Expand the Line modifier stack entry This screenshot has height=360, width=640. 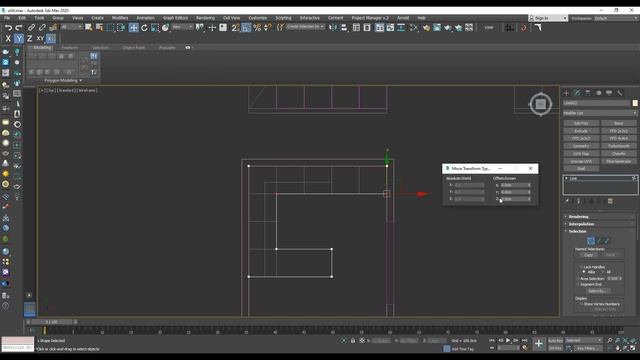(x=567, y=178)
